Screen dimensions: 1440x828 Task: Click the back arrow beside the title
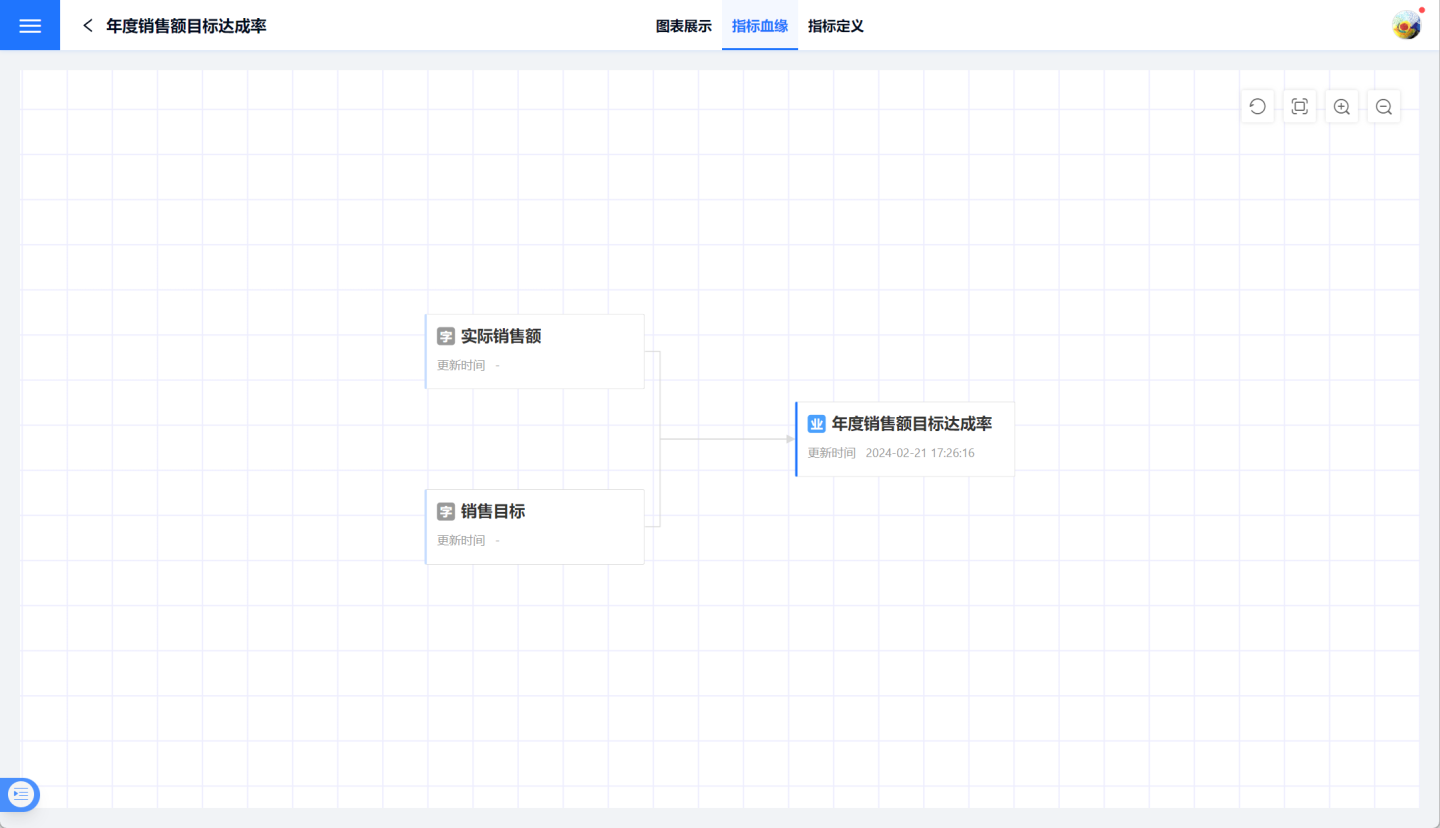pos(88,26)
